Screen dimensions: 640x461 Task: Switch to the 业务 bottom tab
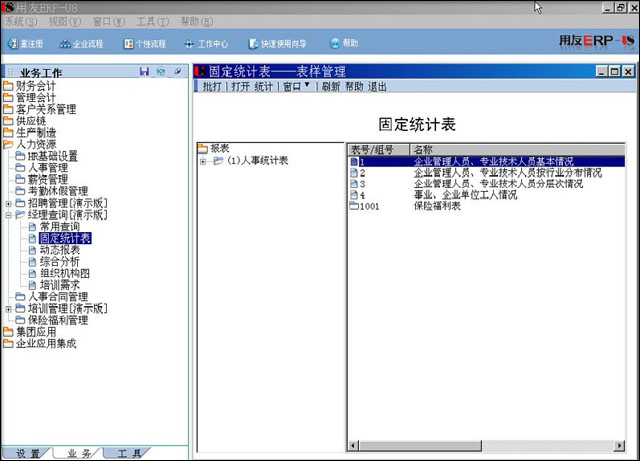[x=78, y=453]
